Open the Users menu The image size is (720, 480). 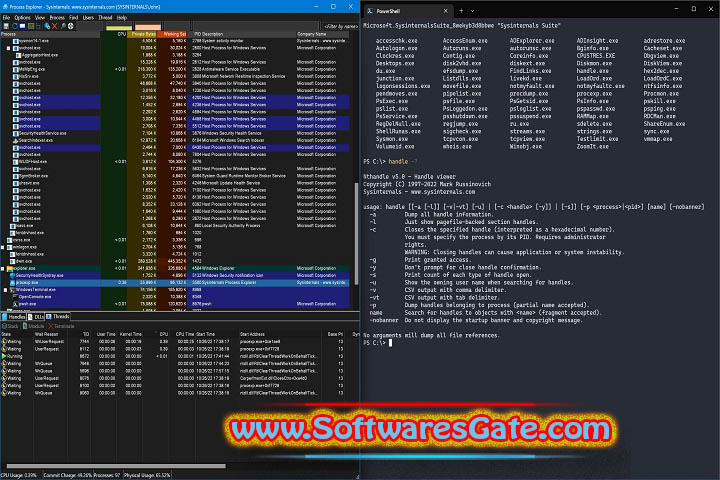click(x=88, y=17)
